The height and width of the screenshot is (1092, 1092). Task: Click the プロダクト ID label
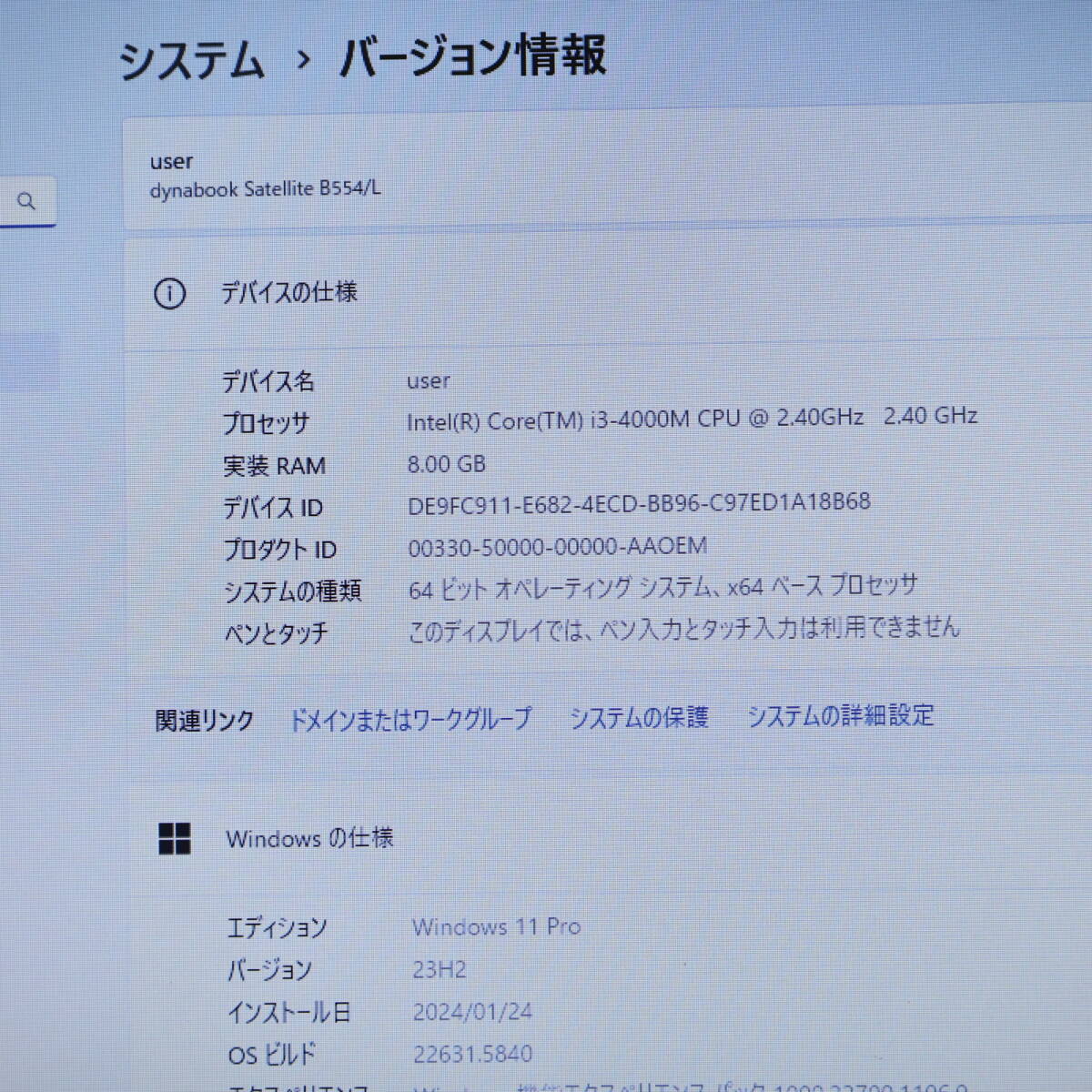pos(280,550)
